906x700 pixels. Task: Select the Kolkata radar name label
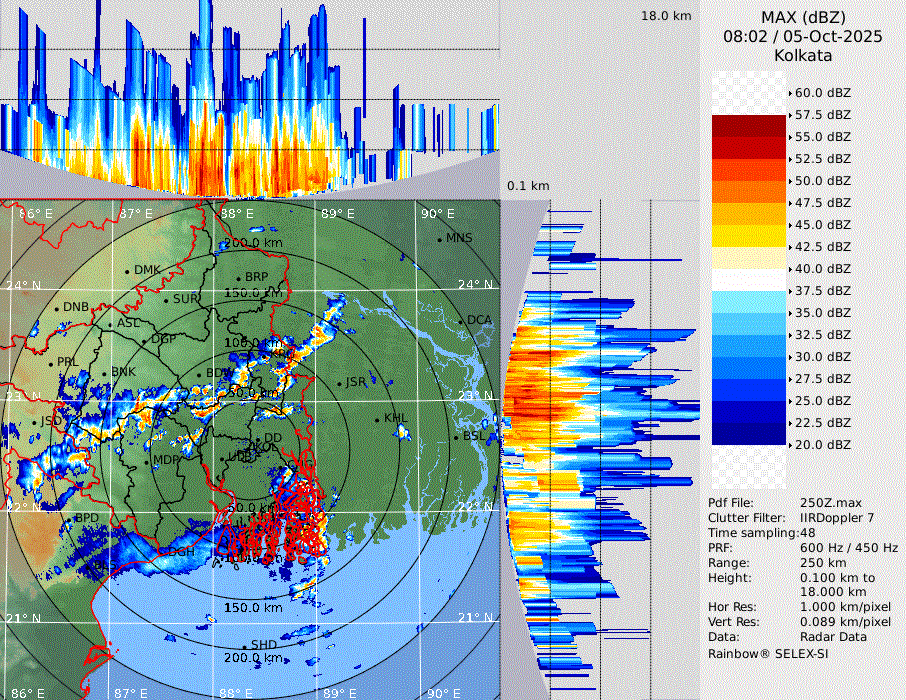coord(802,55)
